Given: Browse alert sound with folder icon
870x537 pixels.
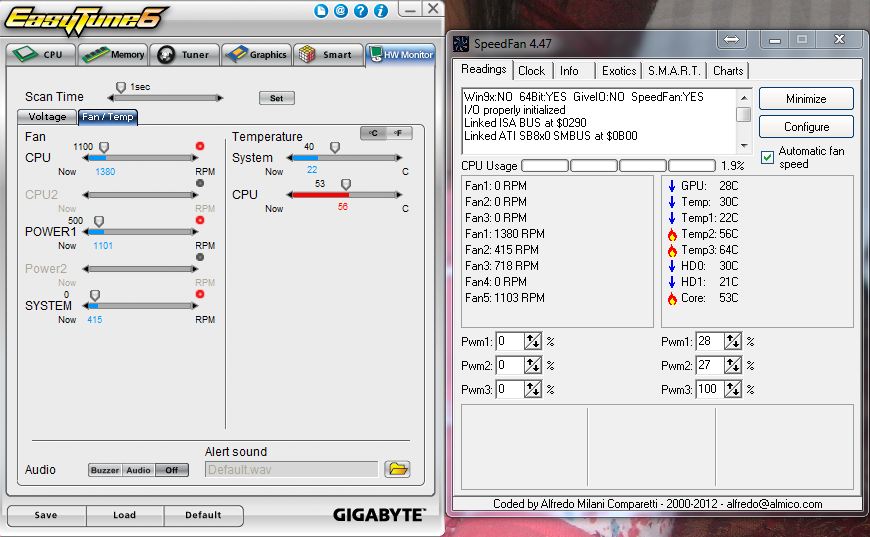Looking at the screenshot, I should 398,469.
